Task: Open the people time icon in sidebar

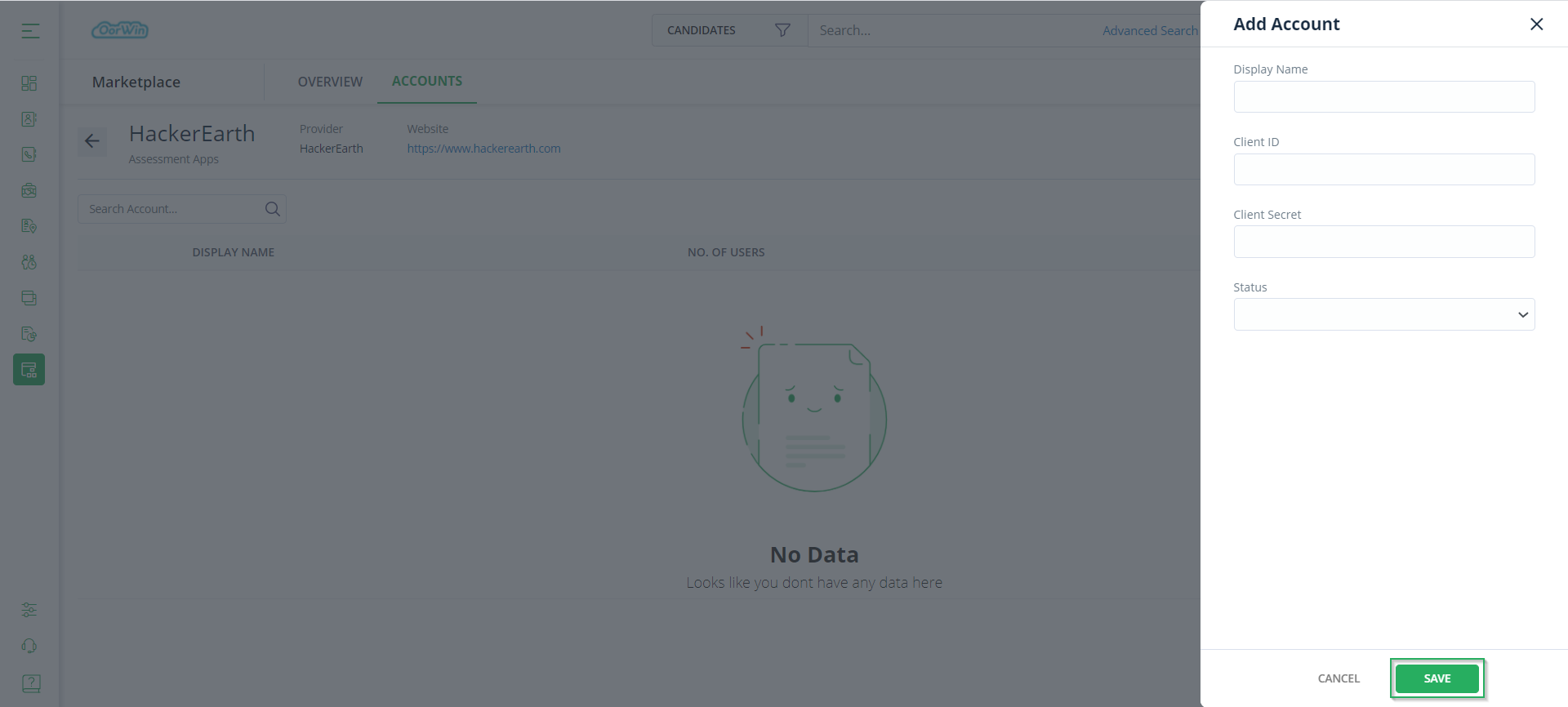Action: coord(29,262)
